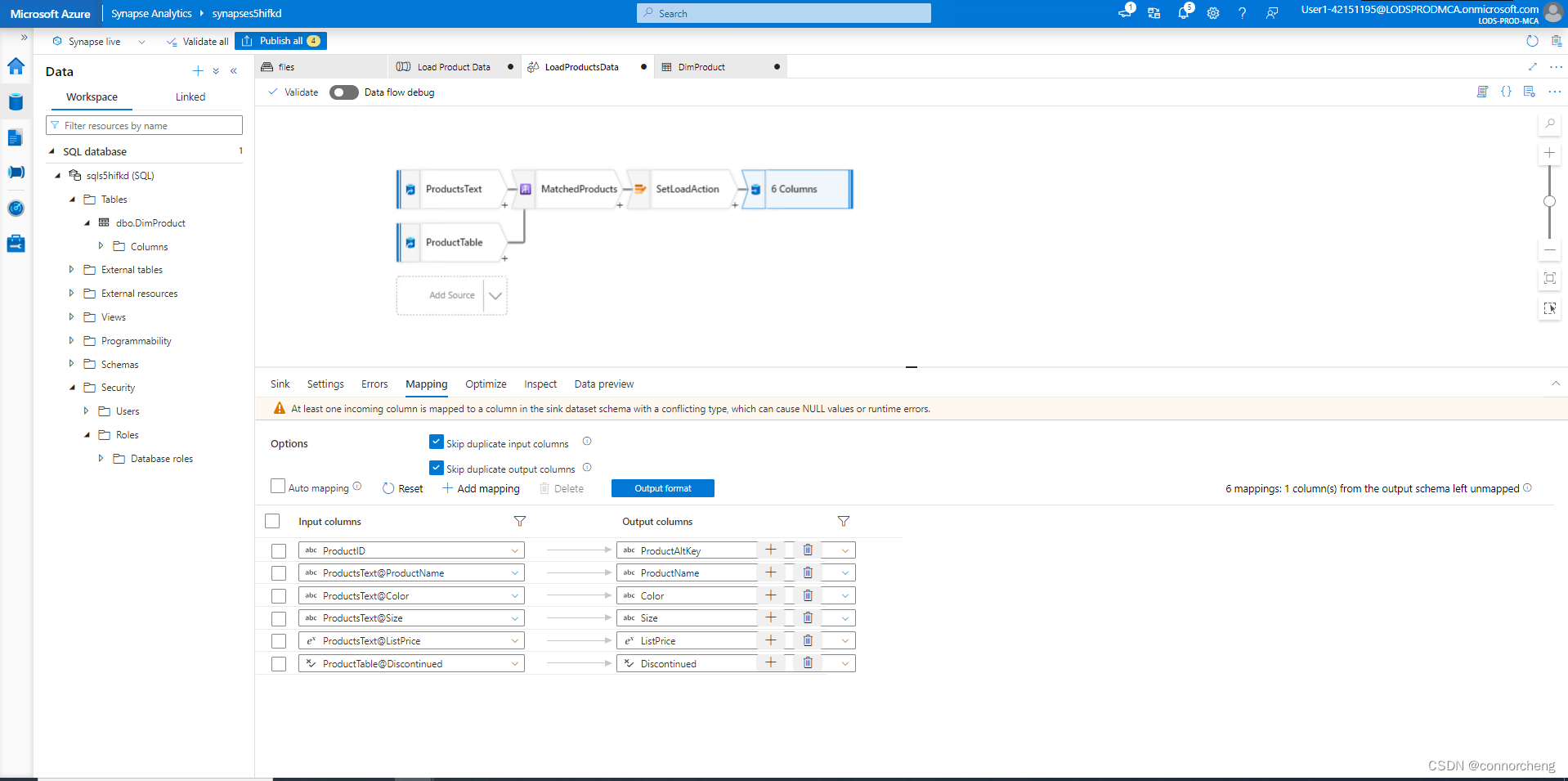Select the ProductsText@ListPrice row checkbox
1568x781 pixels.
279,641
